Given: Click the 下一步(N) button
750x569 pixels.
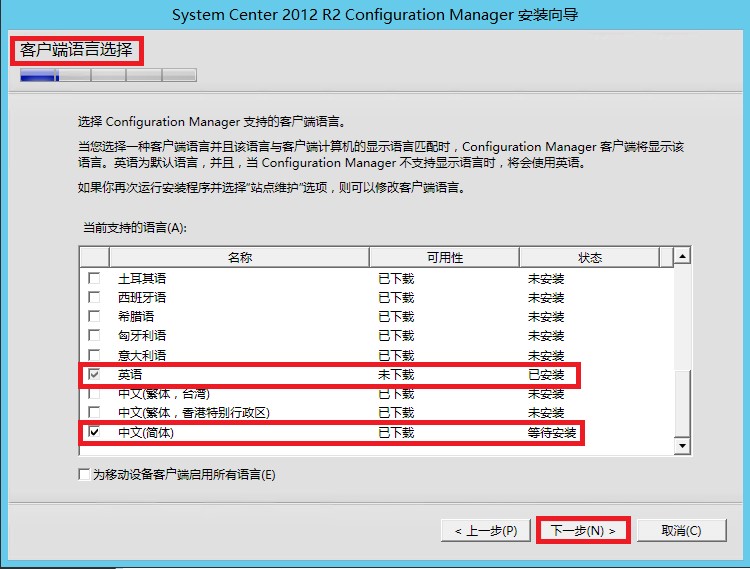Looking at the screenshot, I should coord(583,530).
